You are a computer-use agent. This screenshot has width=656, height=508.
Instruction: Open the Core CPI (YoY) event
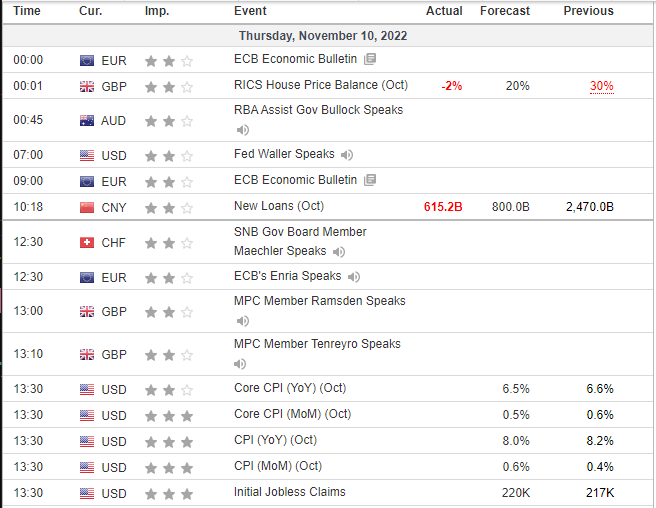(x=290, y=388)
